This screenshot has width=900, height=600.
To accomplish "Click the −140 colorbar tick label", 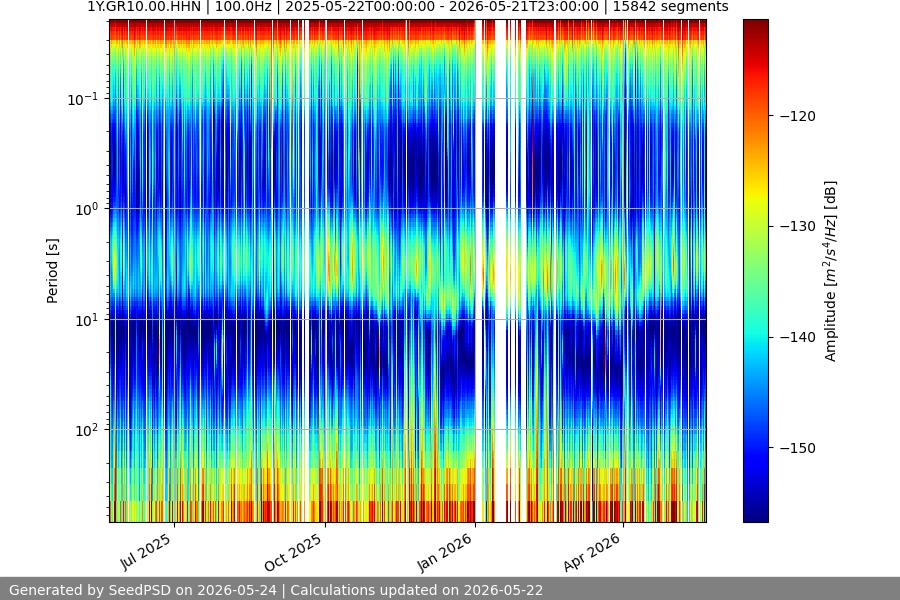I will 797,338.
